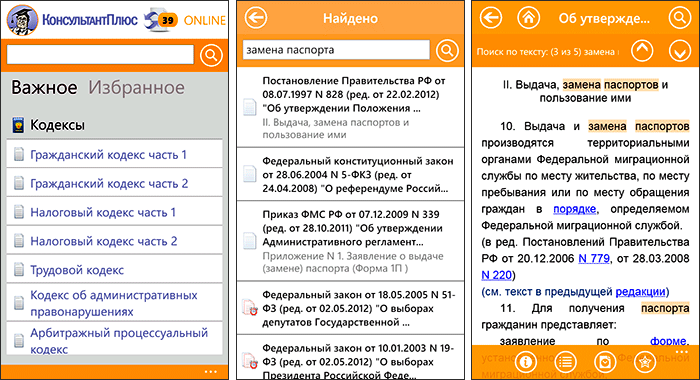700x380 pixels.
Task: Open Федеральный закон N 19-ФЗ result
Action: click(x=350, y=357)
